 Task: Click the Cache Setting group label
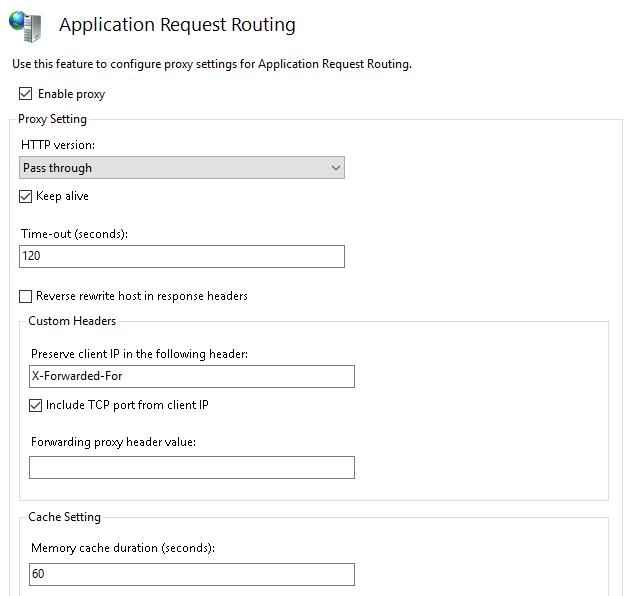tap(64, 517)
